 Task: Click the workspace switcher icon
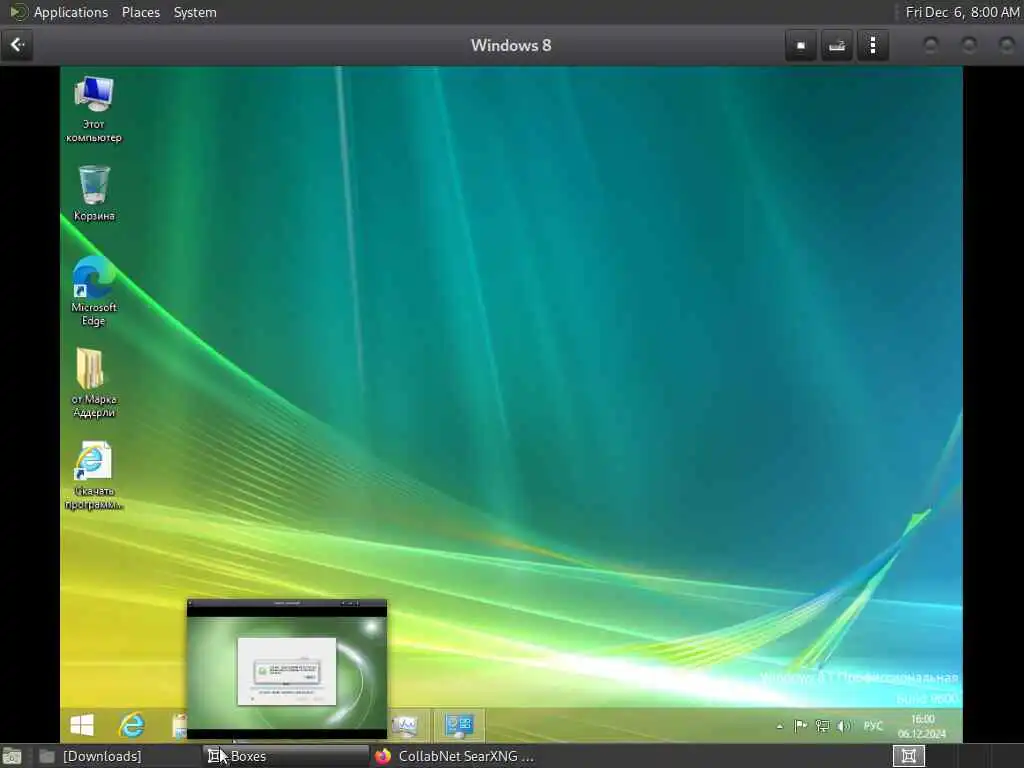[908, 756]
